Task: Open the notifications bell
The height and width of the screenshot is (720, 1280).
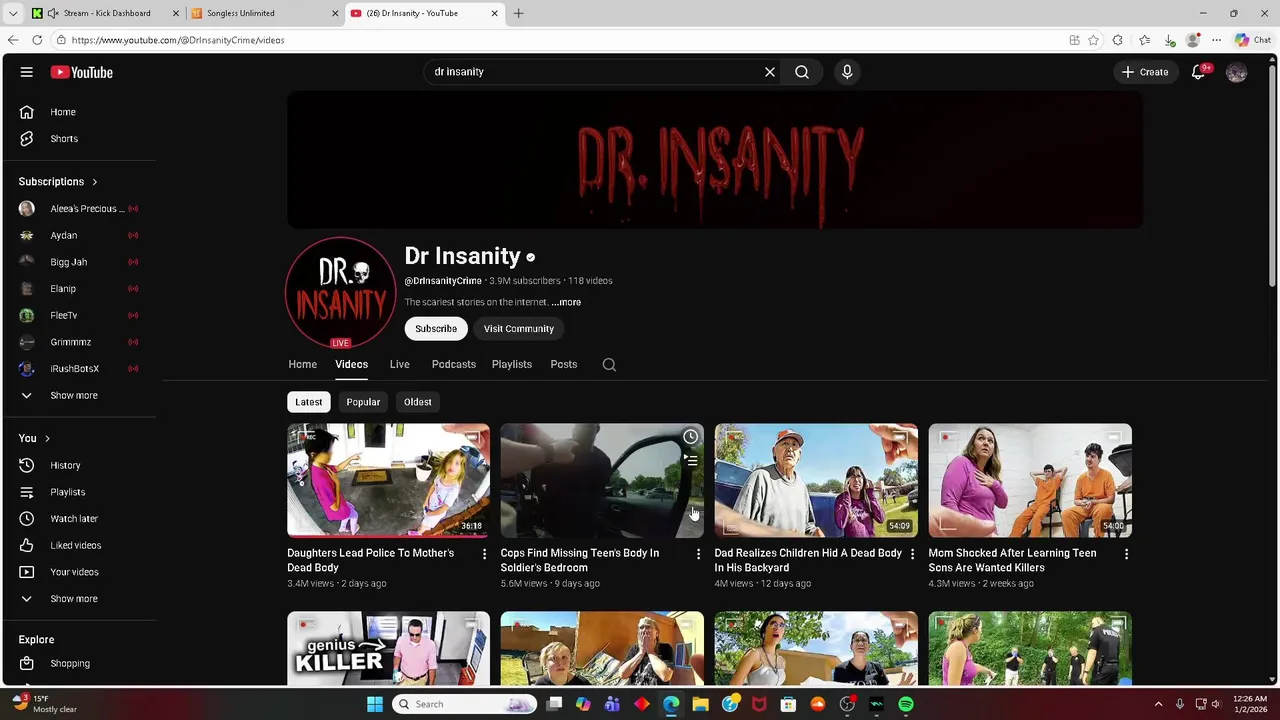Action: pos(1198,72)
